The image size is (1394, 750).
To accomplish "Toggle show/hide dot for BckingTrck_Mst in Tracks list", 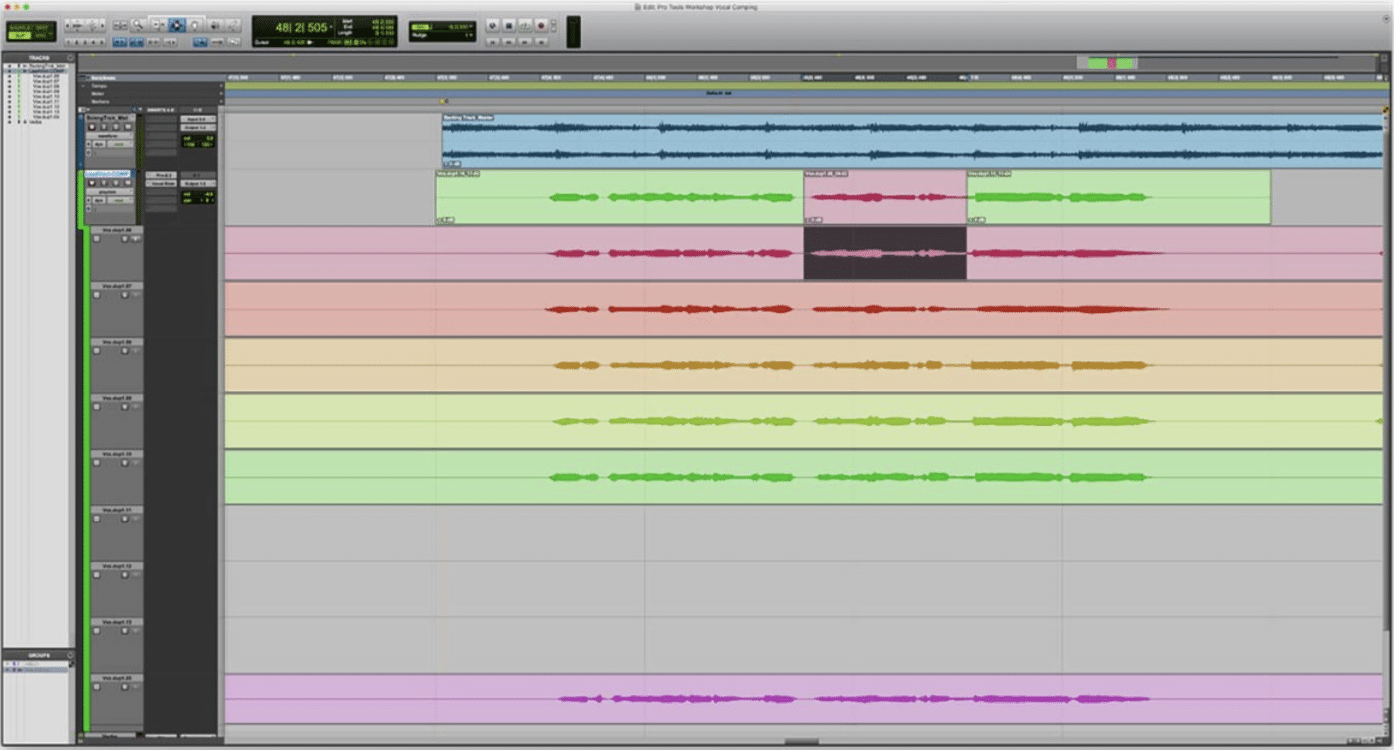I will (x=9, y=66).
